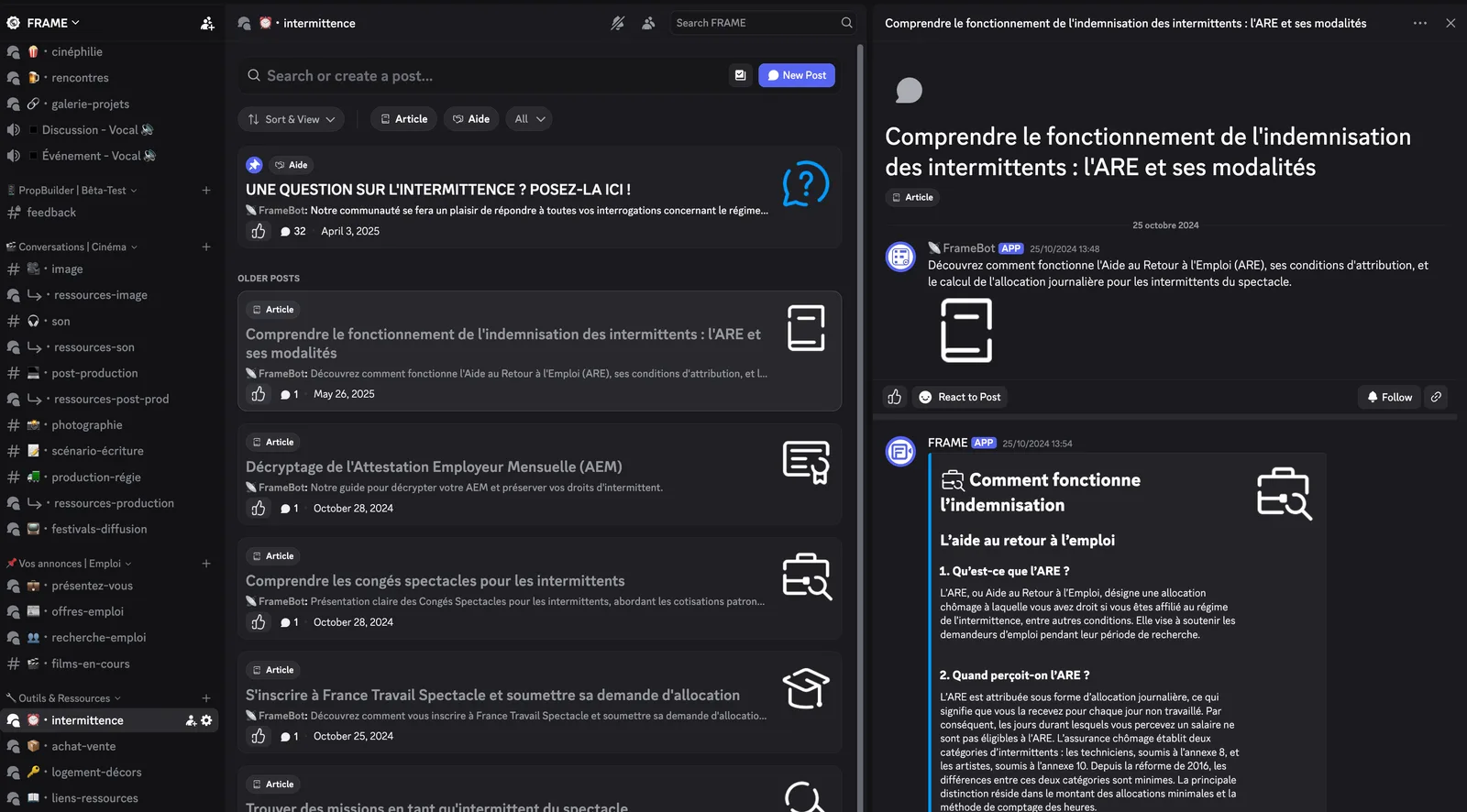The image size is (1467, 812).
Task: Collapse the Conversations | Cinéma category
Action: pyautogui.click(x=72, y=247)
